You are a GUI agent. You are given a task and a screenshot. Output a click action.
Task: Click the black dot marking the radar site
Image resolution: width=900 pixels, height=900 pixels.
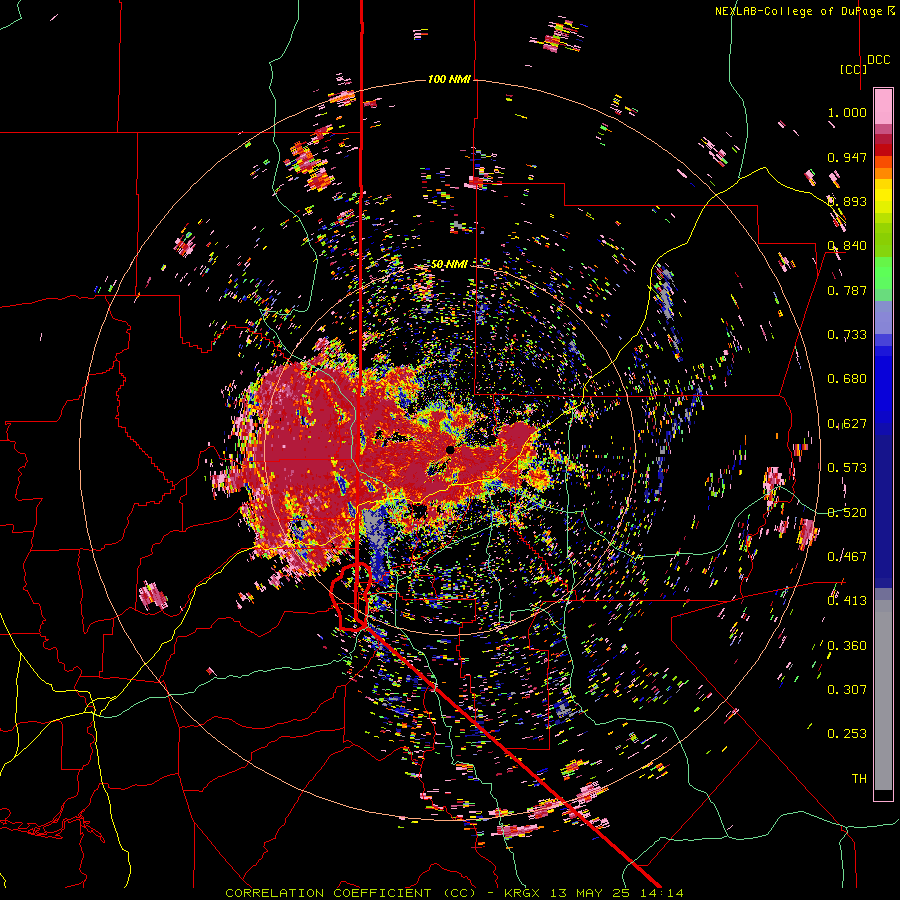click(x=450, y=450)
